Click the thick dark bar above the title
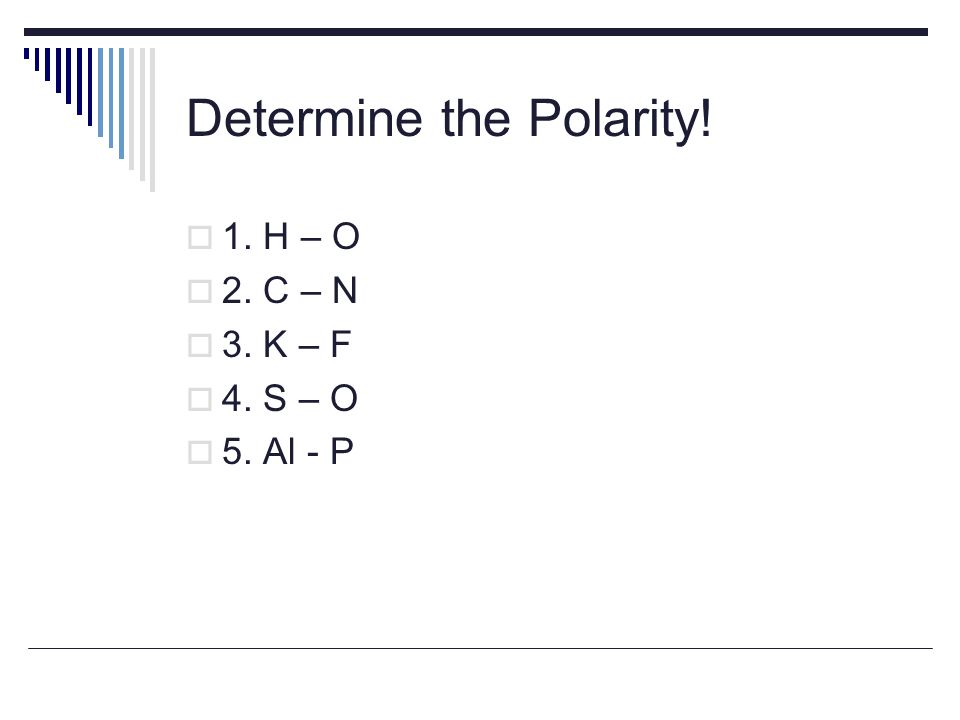Image resolution: width=960 pixels, height=720 pixels. [x=476, y=32]
